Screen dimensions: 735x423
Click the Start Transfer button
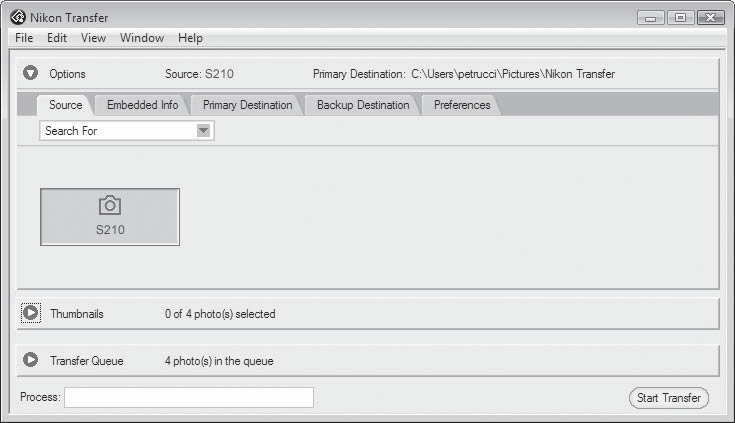click(x=668, y=398)
